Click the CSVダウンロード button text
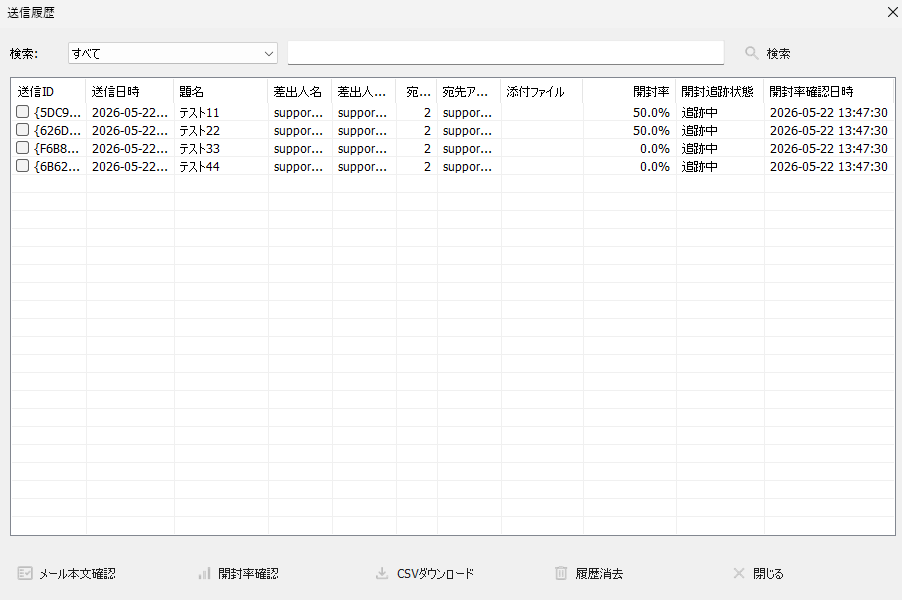This screenshot has height=600, width=902. pos(435,574)
